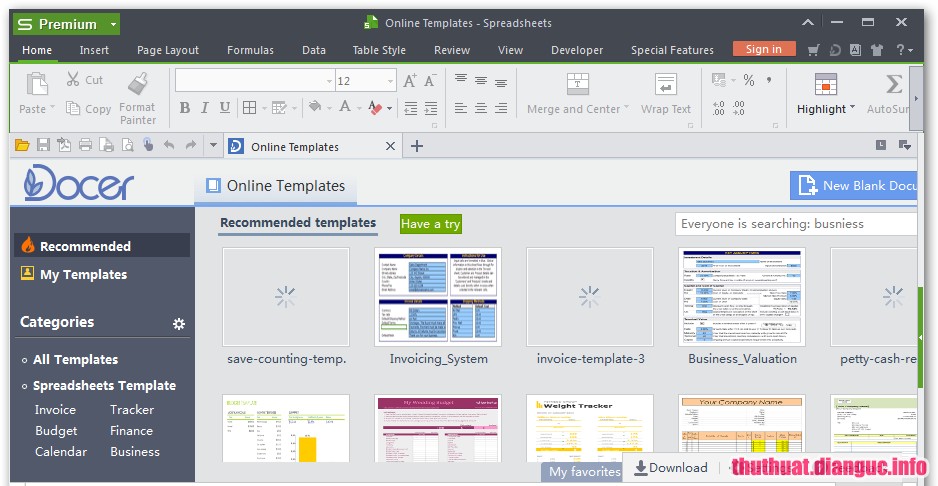938x486 pixels.
Task: Click the Download button
Action: (x=671, y=468)
